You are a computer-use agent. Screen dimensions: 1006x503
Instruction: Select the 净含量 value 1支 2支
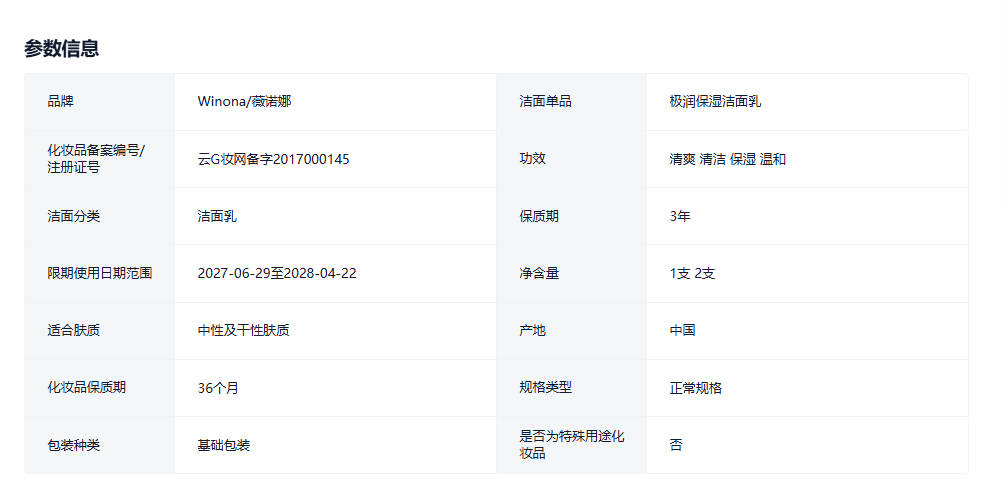(x=692, y=273)
